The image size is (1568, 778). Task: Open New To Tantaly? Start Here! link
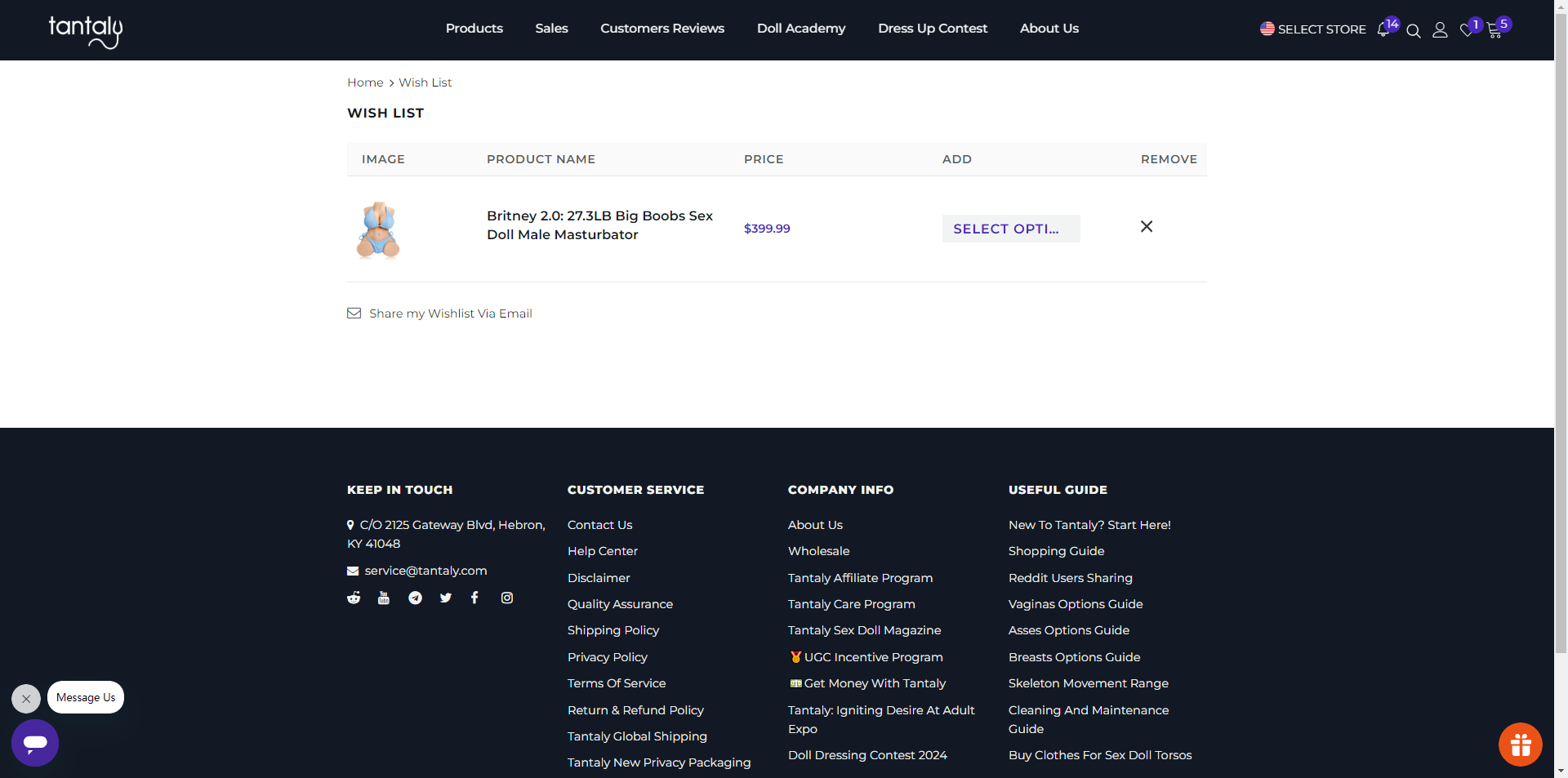[x=1089, y=525]
